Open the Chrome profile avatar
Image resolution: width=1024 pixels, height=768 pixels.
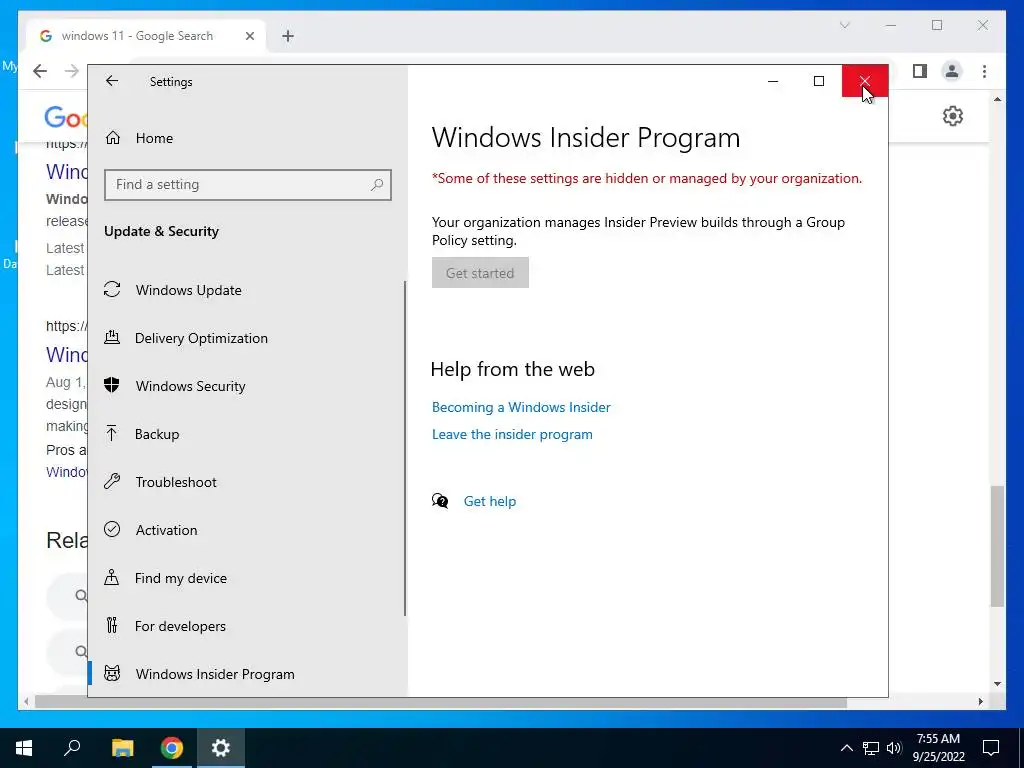952,71
